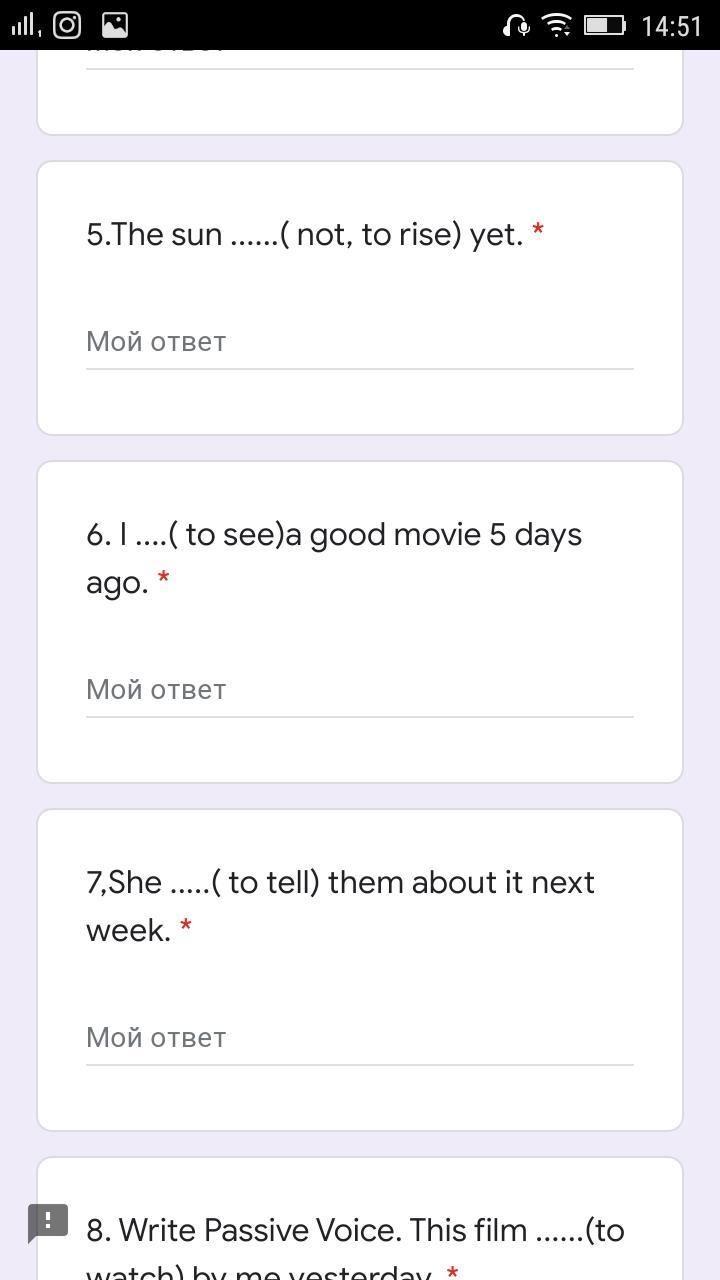Tap the Instagram notification icon in status bar
Screen dimensions: 720x1280
coord(67,24)
